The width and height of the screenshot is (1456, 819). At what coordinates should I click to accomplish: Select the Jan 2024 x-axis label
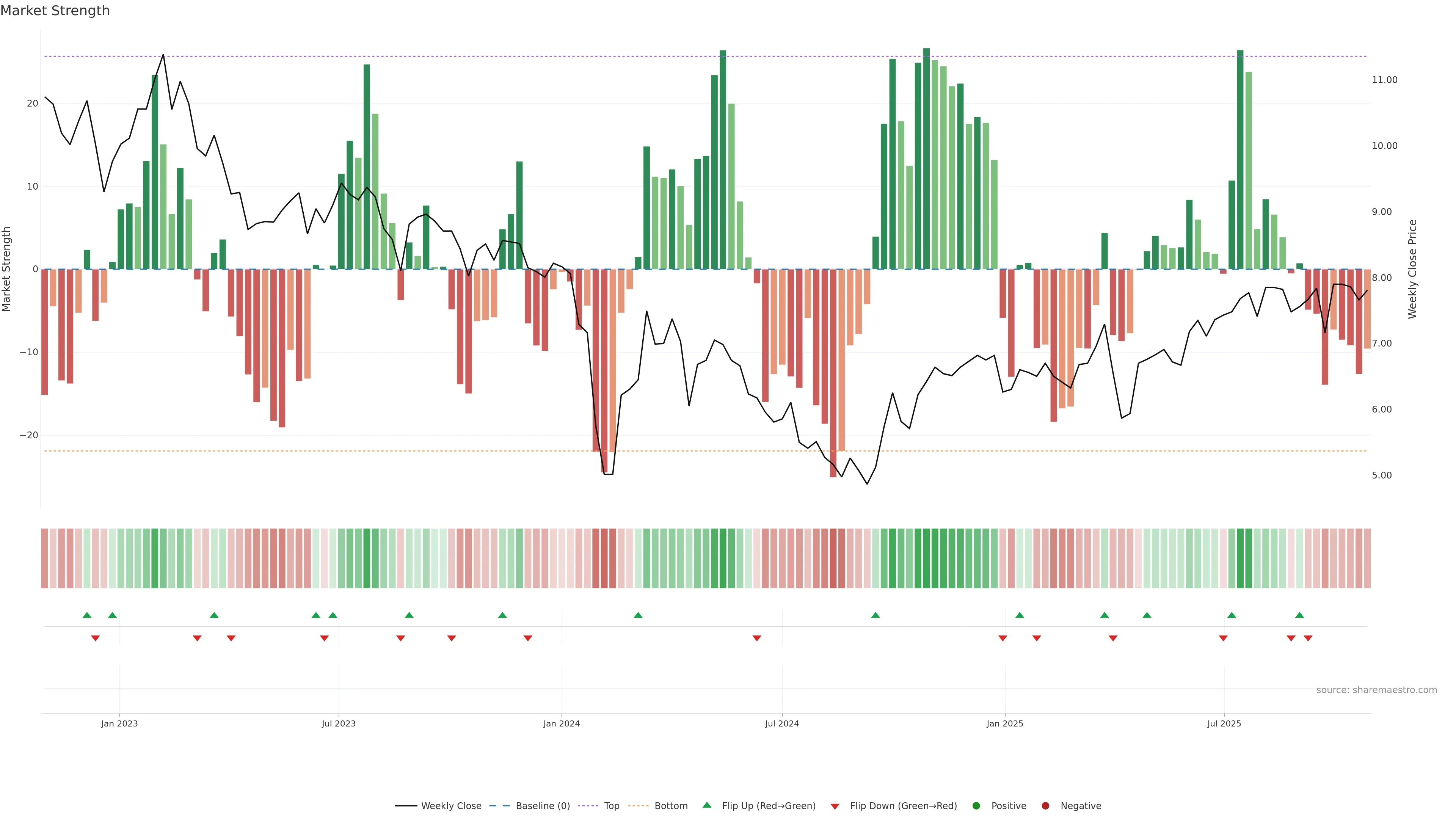(x=561, y=723)
